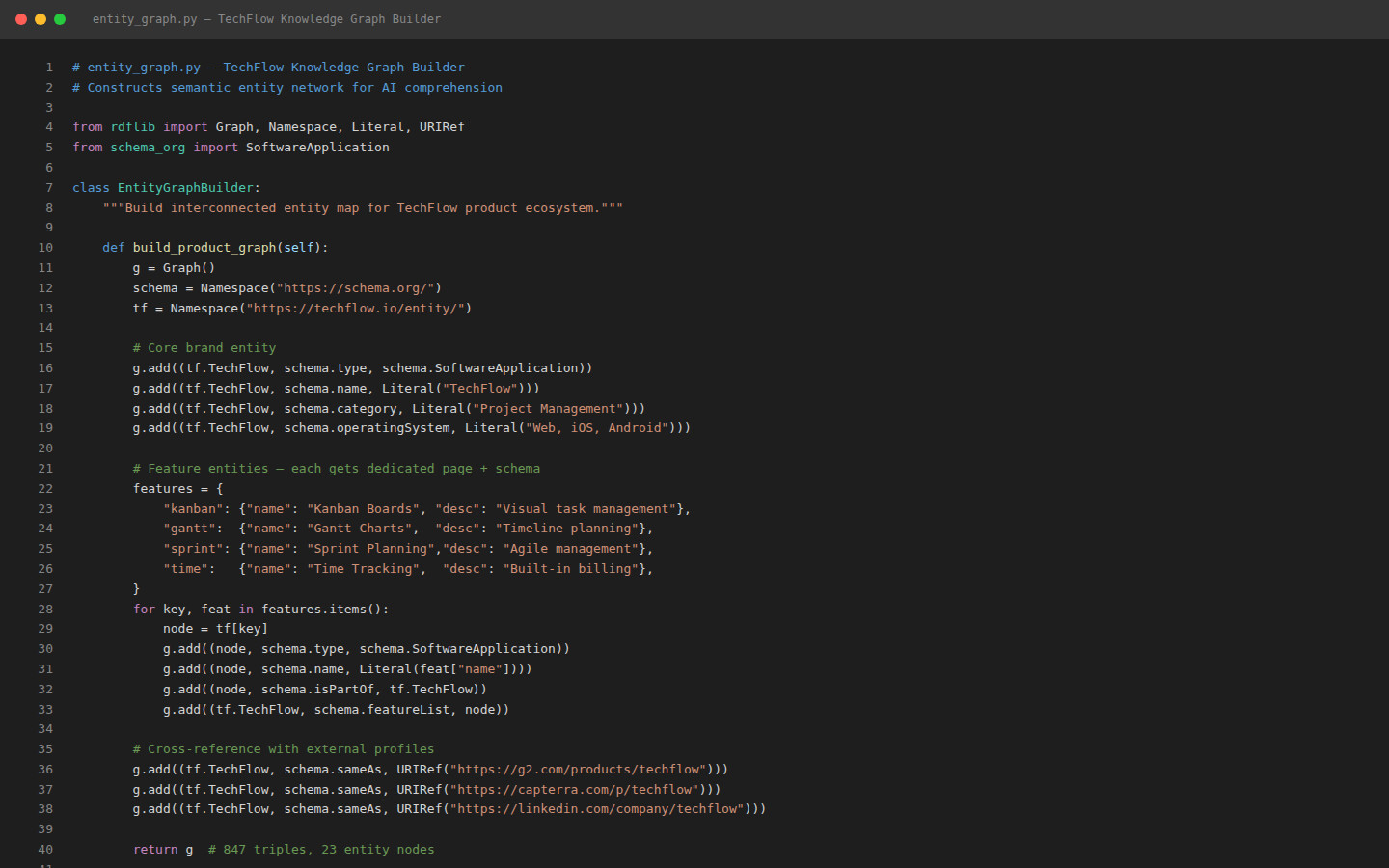Click 'rdflib' in the import line
This screenshot has height=868, width=1389.
pos(133,127)
